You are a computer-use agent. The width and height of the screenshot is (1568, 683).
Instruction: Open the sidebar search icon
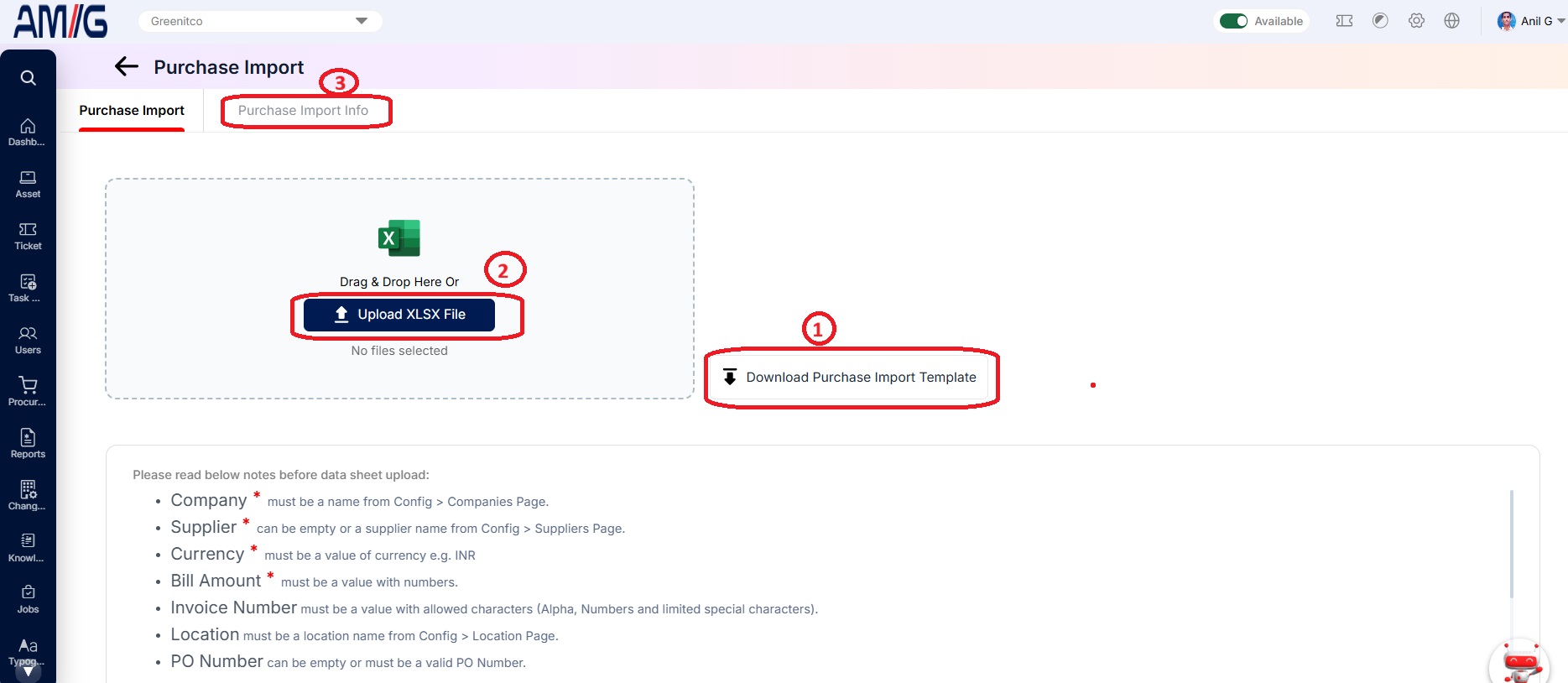[28, 78]
